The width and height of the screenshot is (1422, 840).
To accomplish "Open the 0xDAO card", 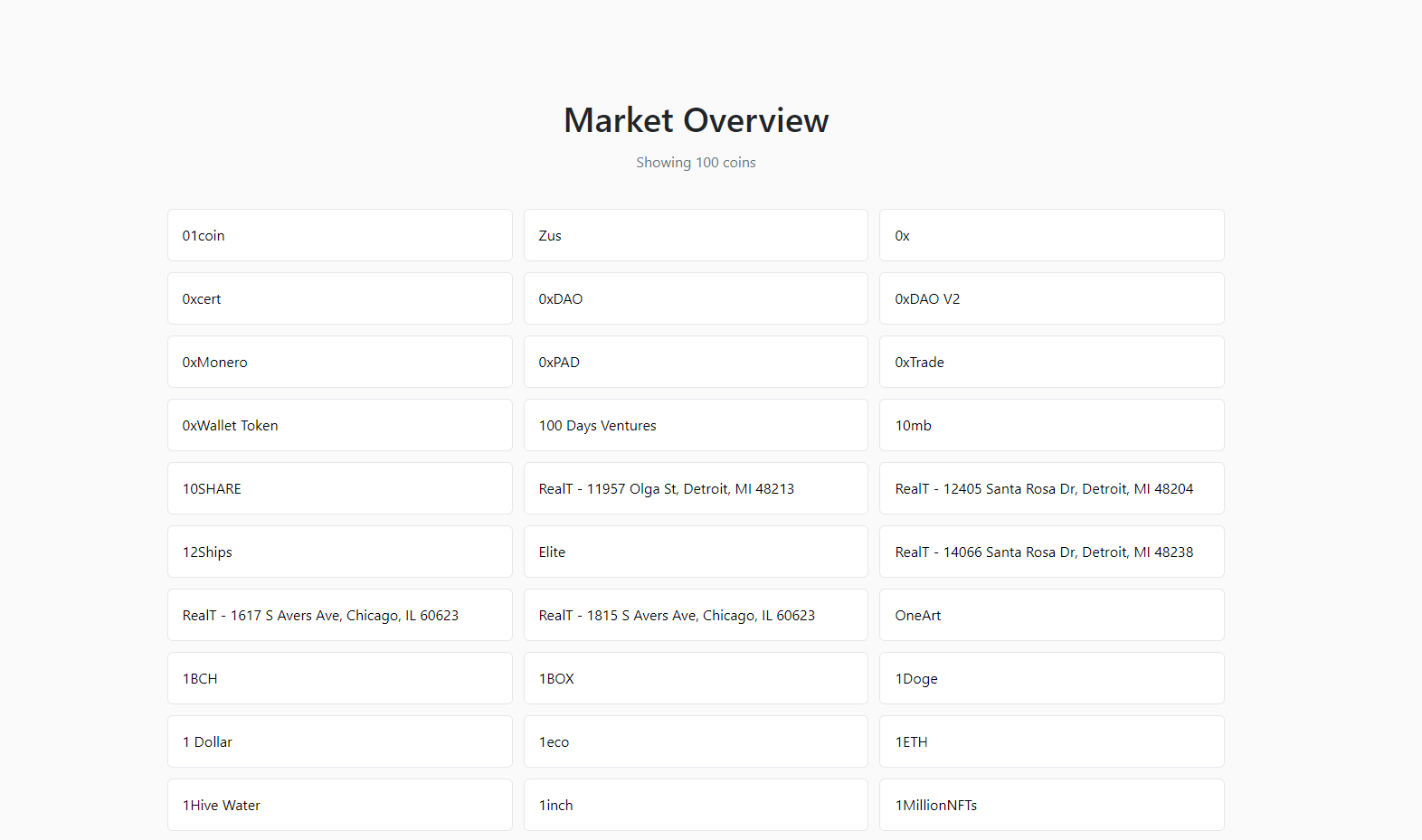I will pos(696,298).
